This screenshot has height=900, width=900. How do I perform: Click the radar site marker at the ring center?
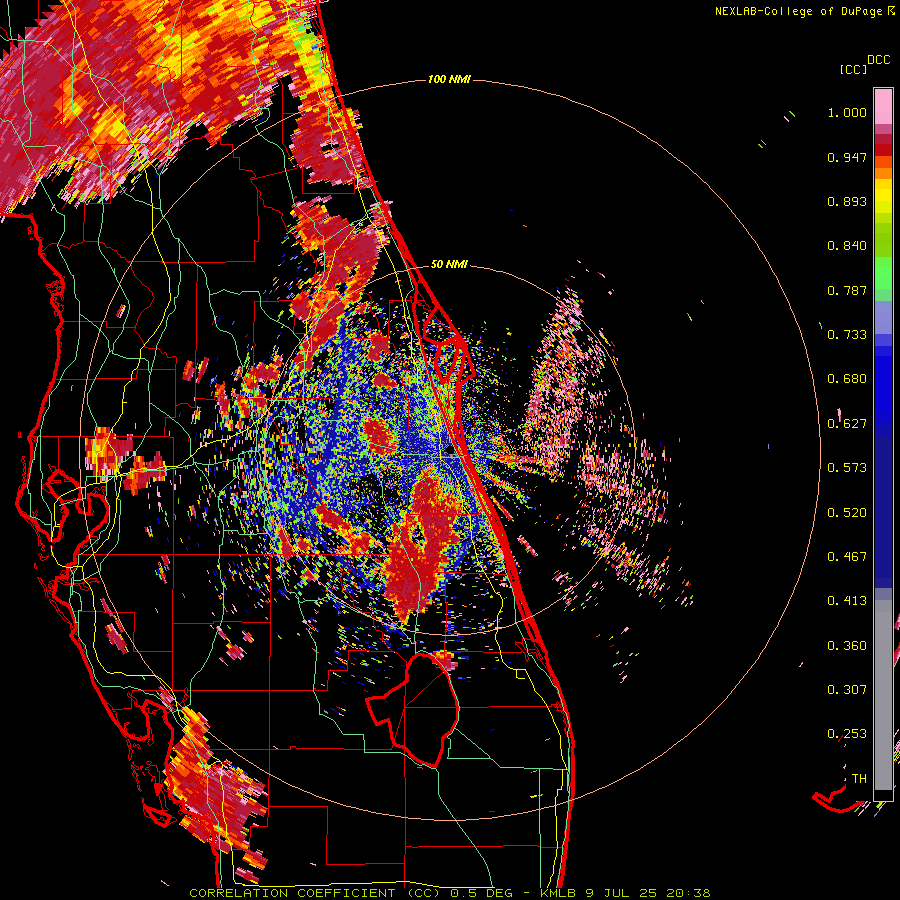(x=451, y=451)
